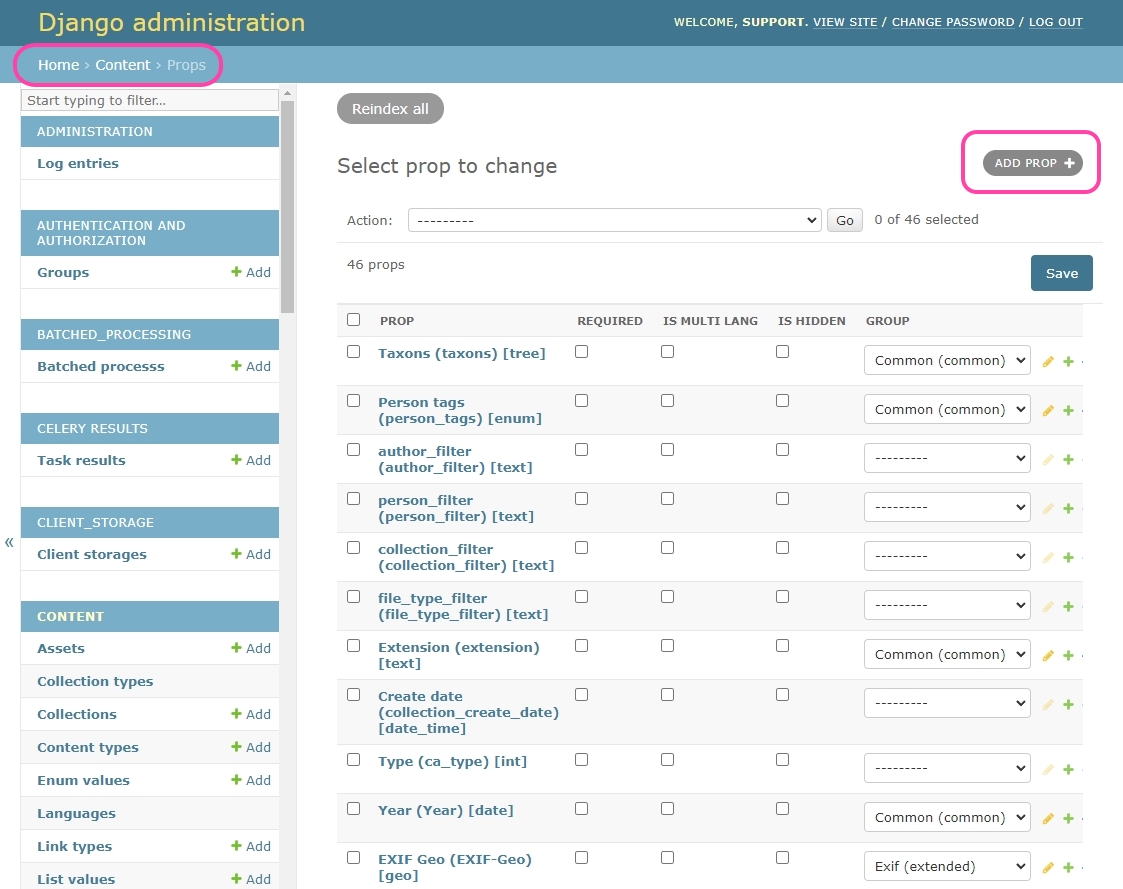Open the Group dropdown for EXIF Geo

click(x=947, y=866)
